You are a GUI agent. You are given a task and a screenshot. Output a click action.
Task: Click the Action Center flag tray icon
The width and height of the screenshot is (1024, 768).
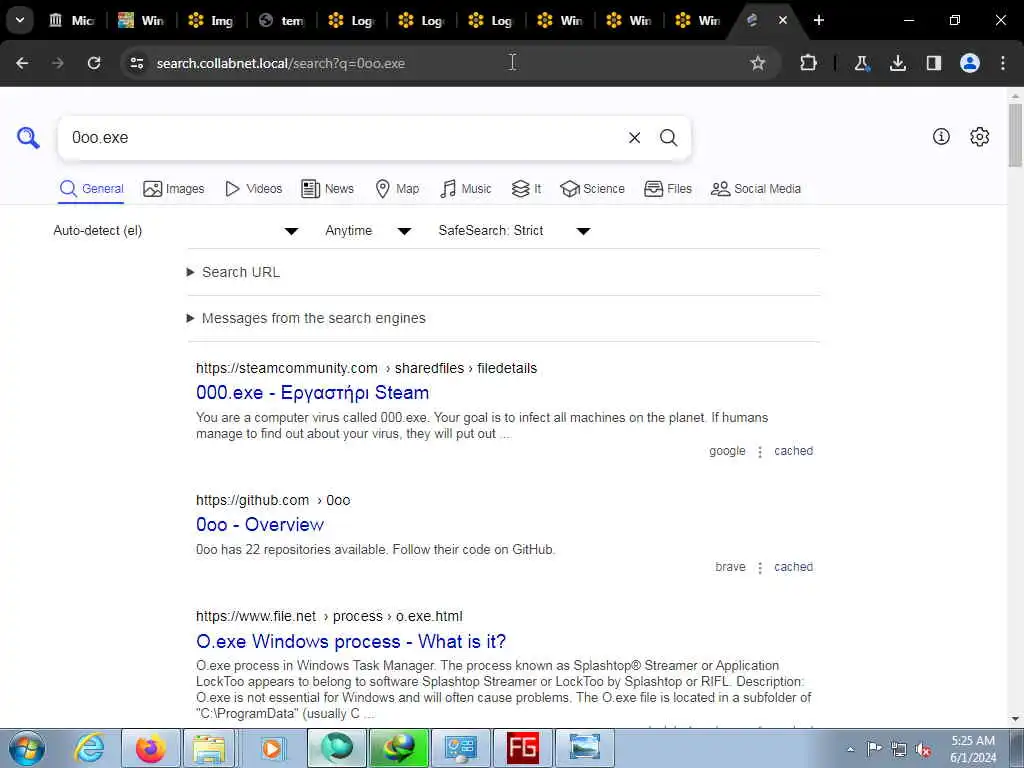pos(874,749)
